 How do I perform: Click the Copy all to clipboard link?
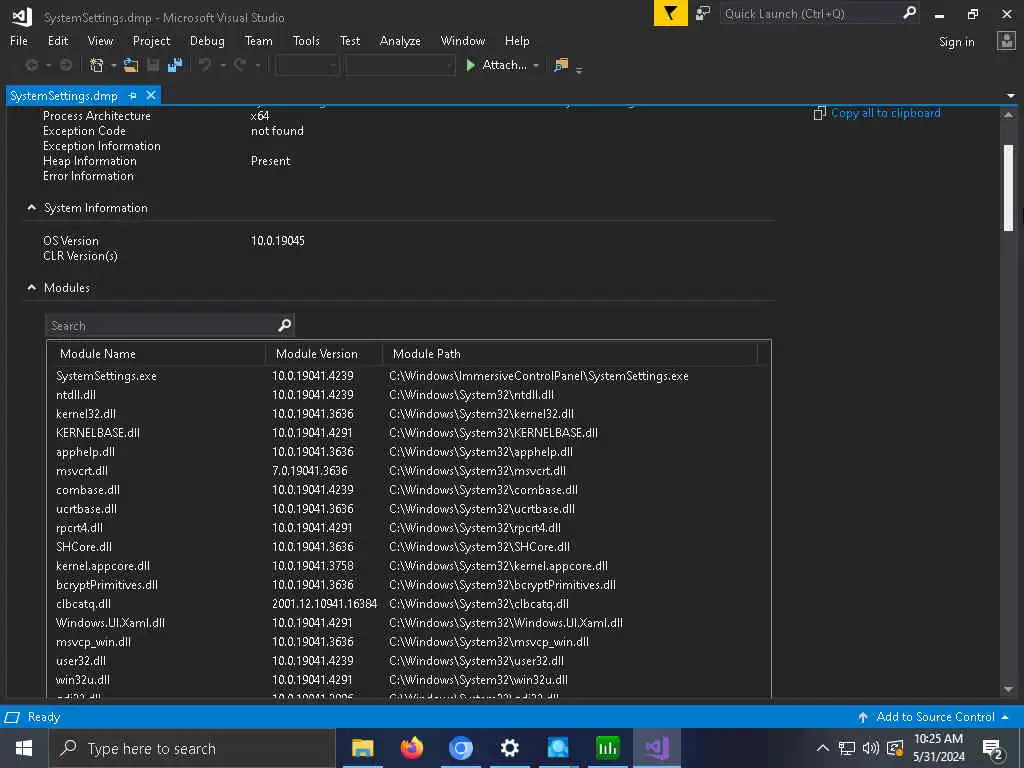(x=886, y=113)
